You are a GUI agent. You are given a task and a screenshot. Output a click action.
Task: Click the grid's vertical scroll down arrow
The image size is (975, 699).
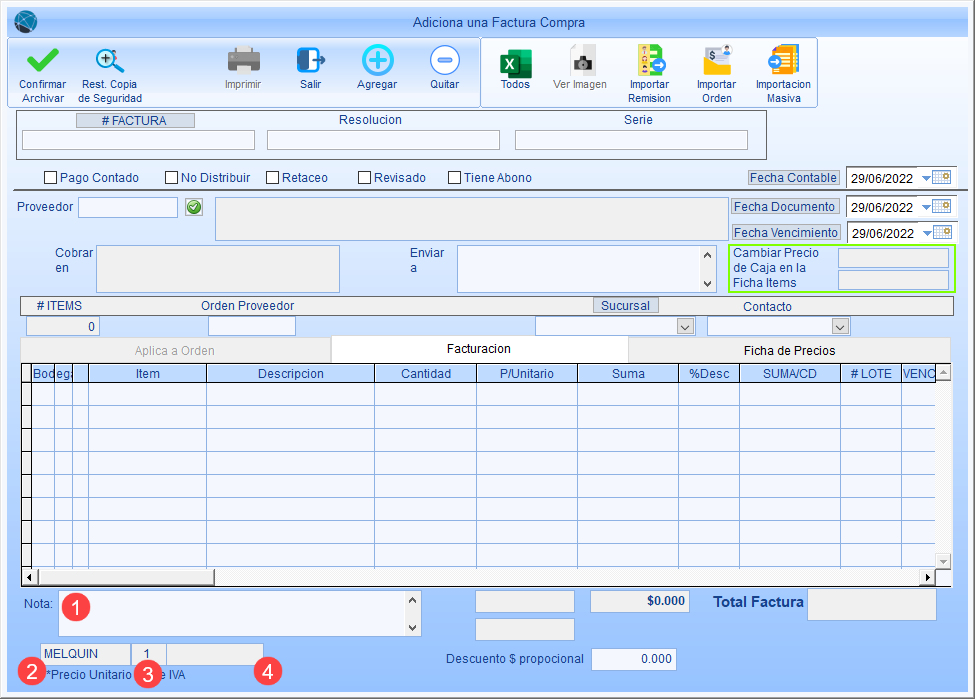pyautogui.click(x=943, y=561)
